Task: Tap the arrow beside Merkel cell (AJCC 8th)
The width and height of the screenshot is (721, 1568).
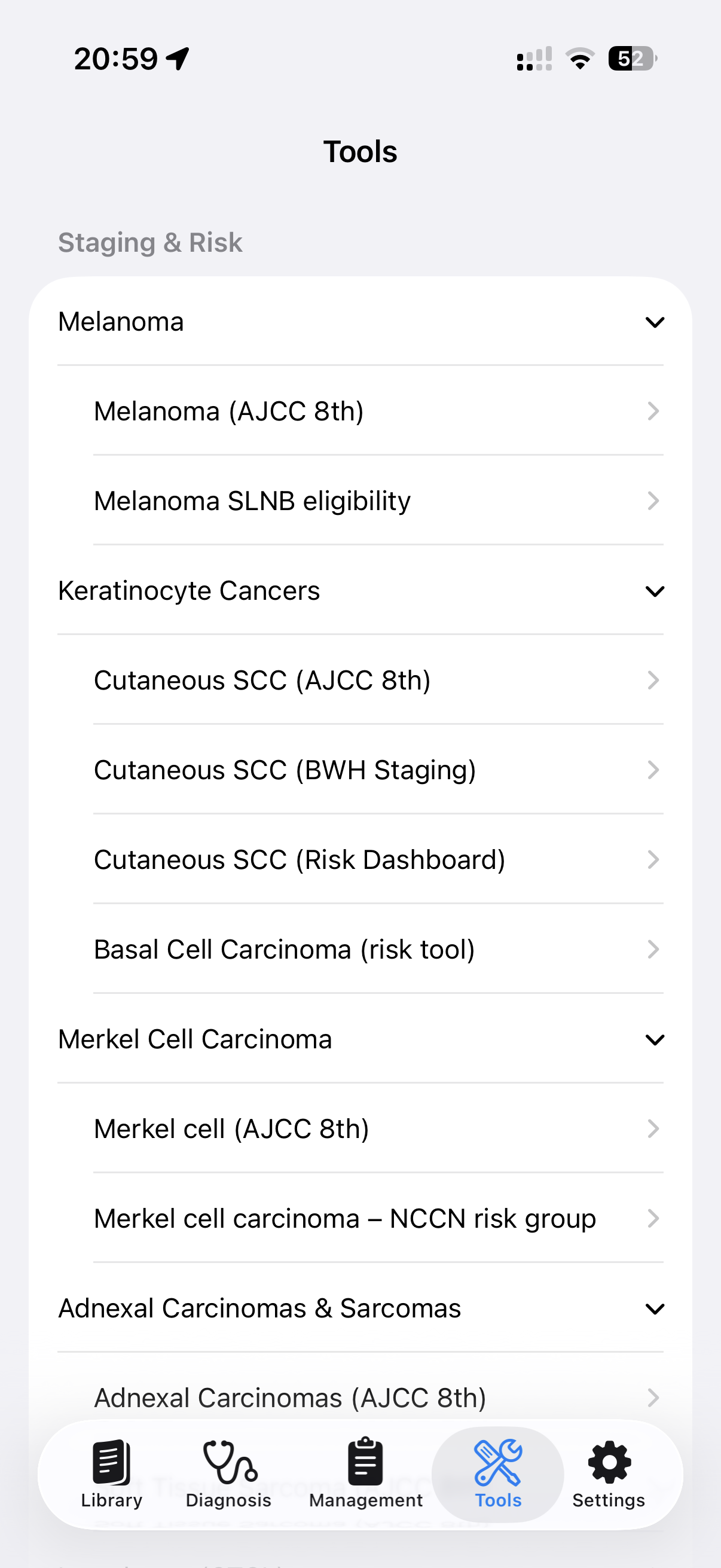Action: click(x=653, y=1129)
